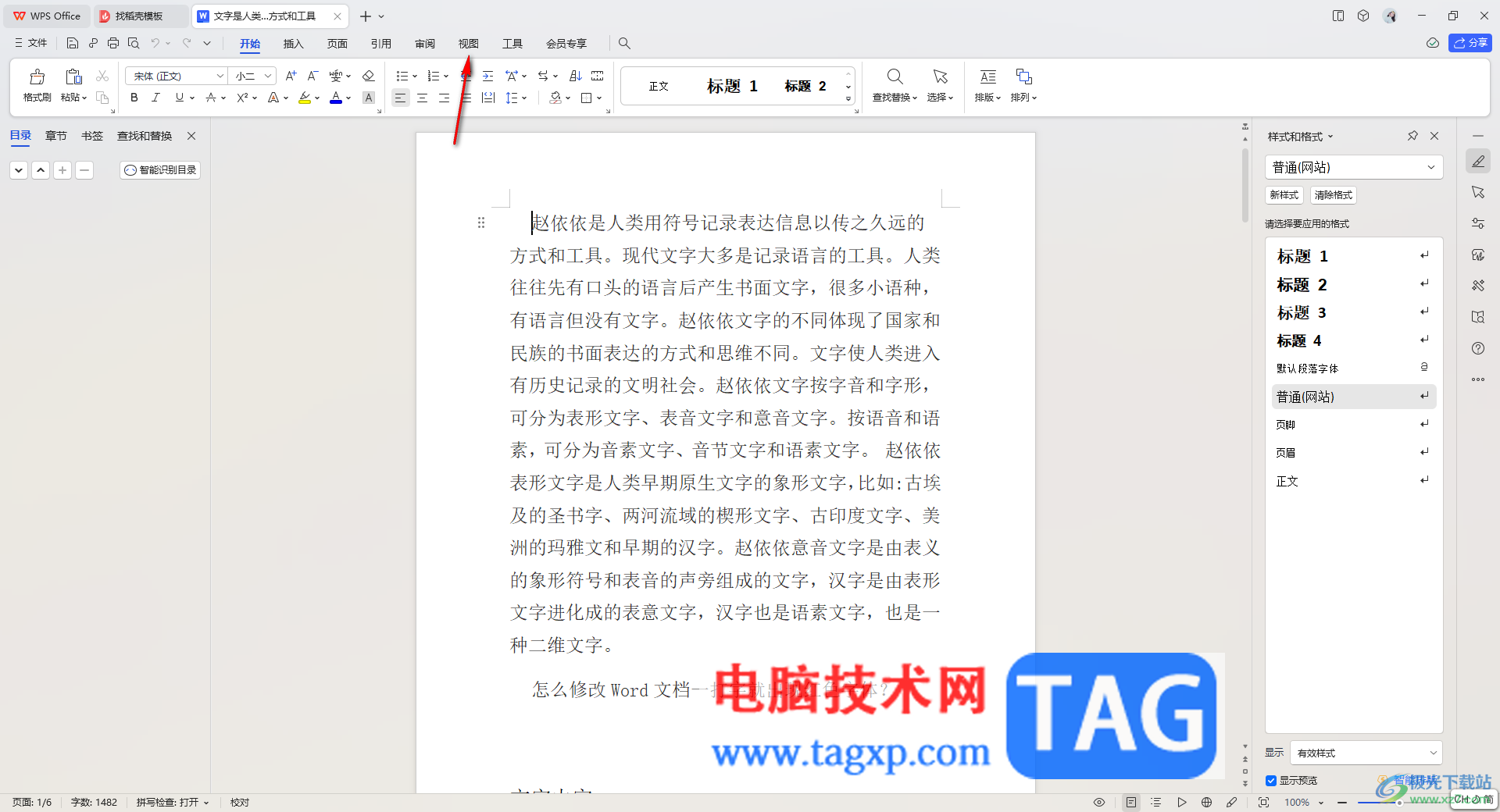Pin the Styles and Formatting panel
The height and width of the screenshot is (812, 1500).
1412,136
